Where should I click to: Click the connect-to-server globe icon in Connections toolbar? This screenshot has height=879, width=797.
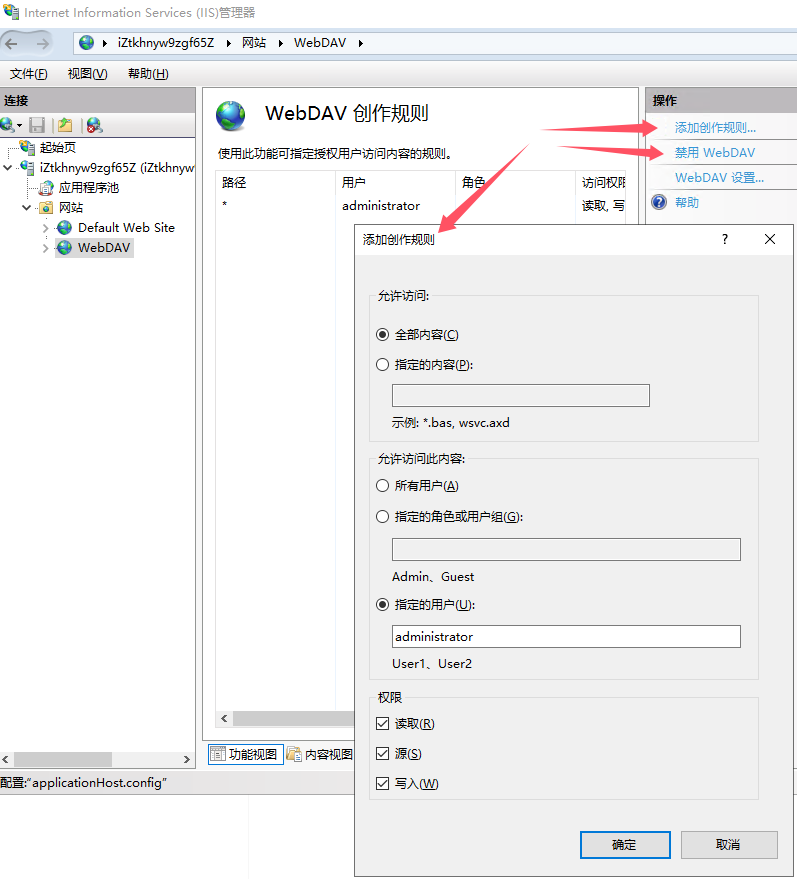[x=8, y=125]
